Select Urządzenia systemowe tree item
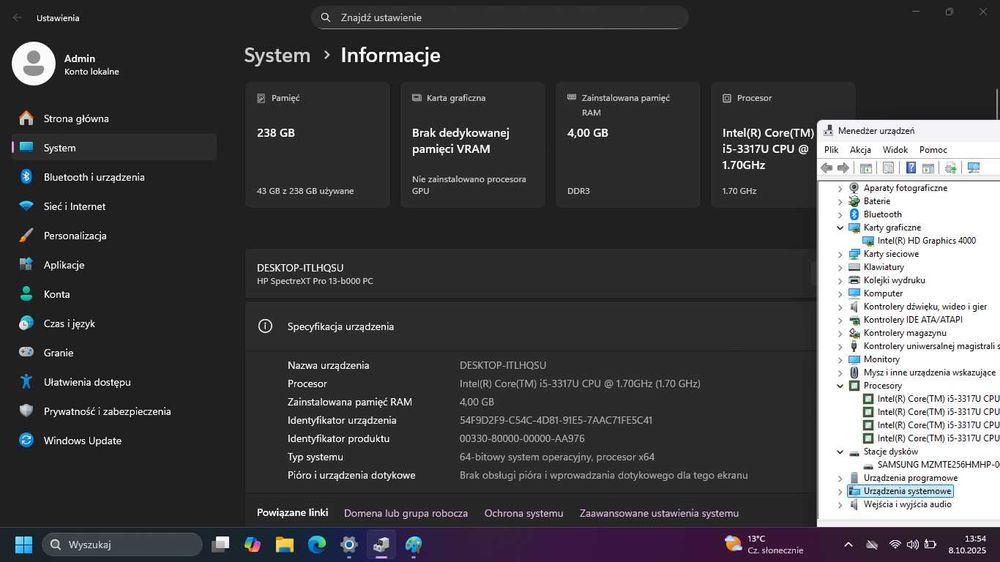Screen dimensions: 1000x562 click(x=907, y=491)
